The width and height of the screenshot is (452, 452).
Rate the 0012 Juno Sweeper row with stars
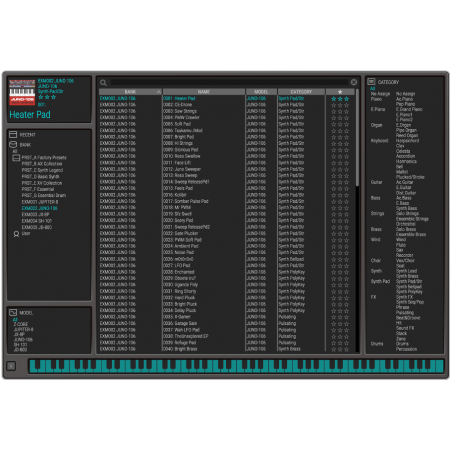(x=340, y=169)
